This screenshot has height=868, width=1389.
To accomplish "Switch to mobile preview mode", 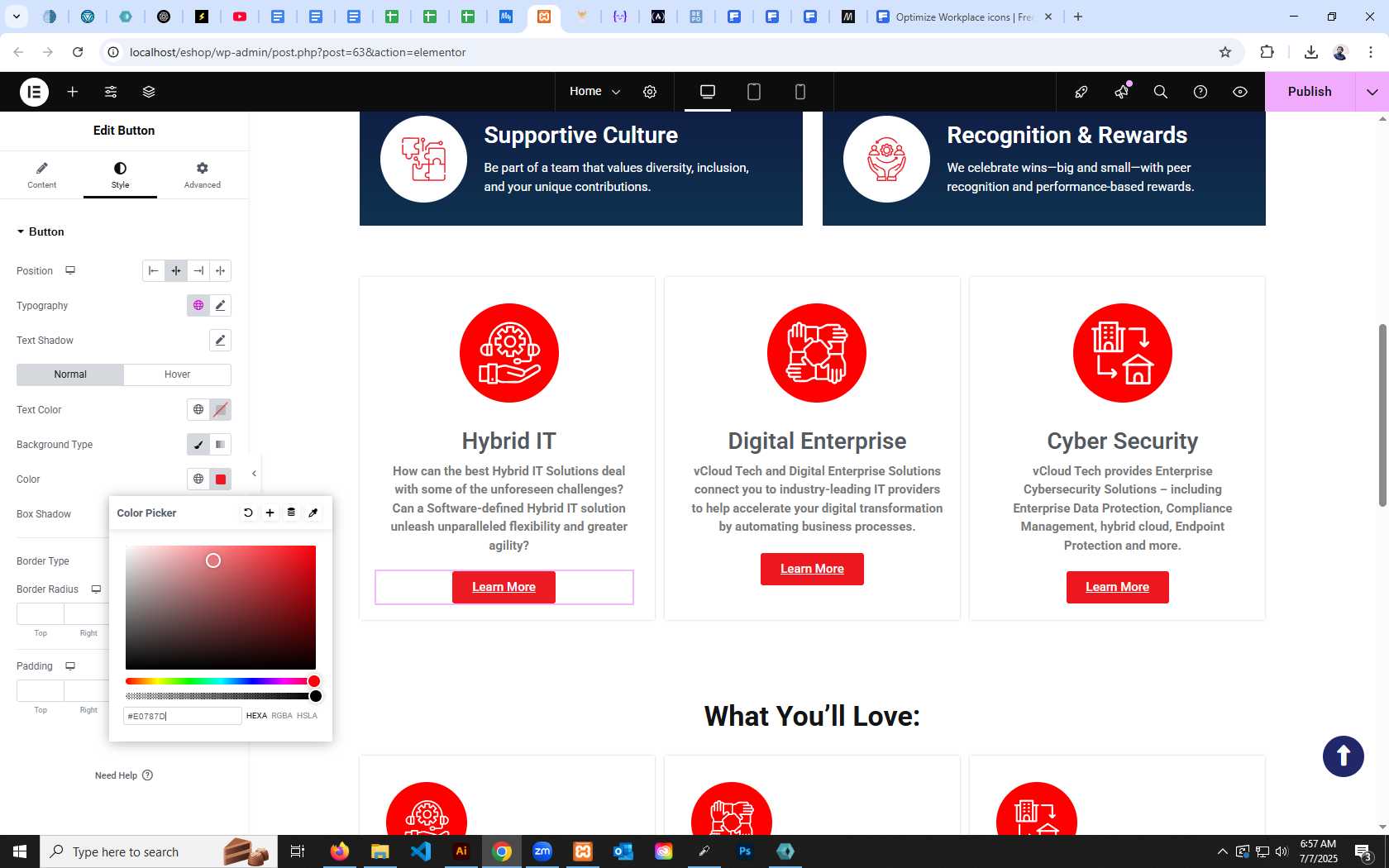I will [x=800, y=92].
